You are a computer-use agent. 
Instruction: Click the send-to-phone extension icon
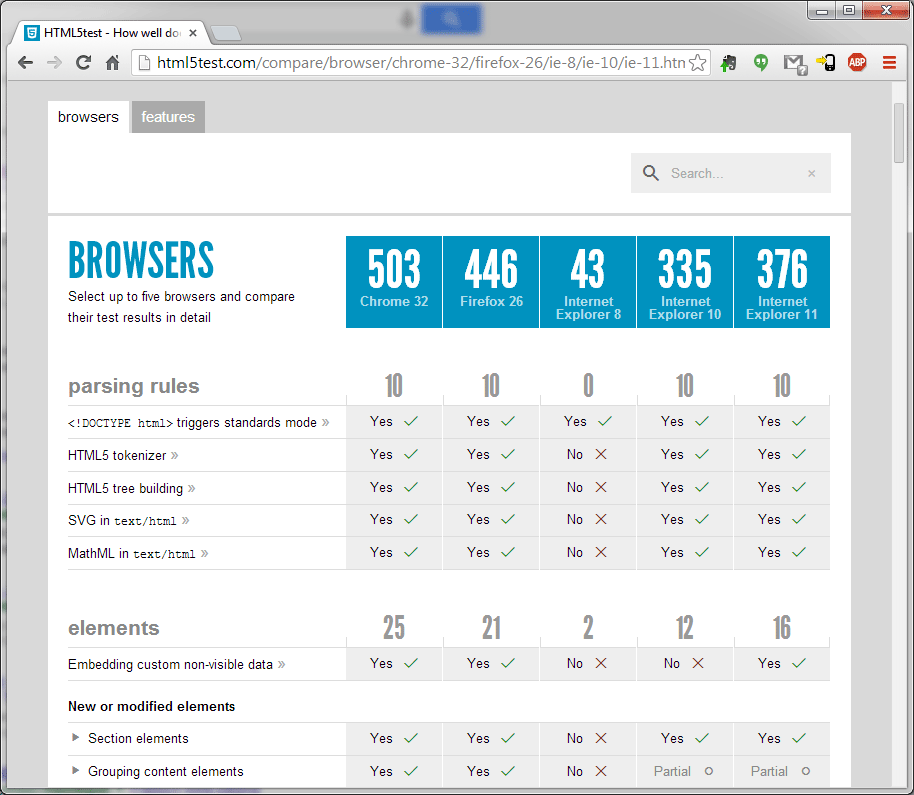click(825, 62)
